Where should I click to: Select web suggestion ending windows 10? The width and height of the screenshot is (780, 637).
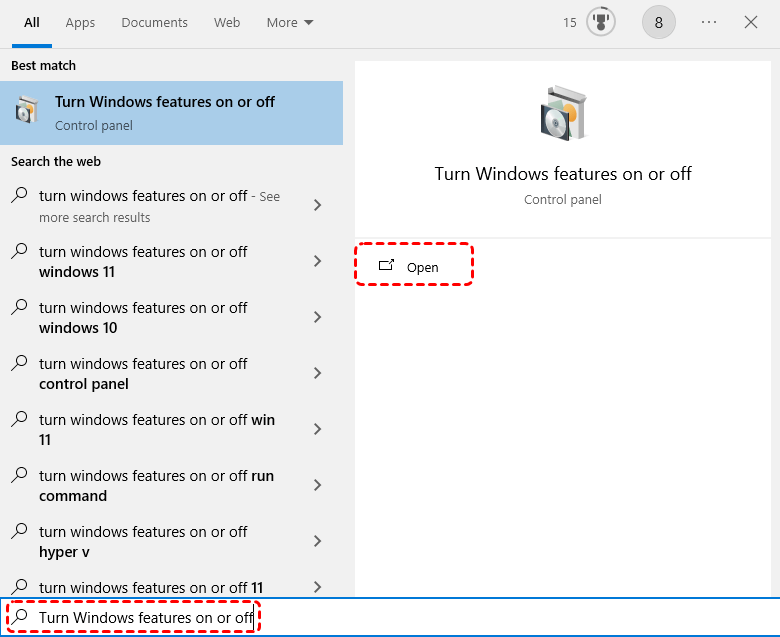pos(172,317)
